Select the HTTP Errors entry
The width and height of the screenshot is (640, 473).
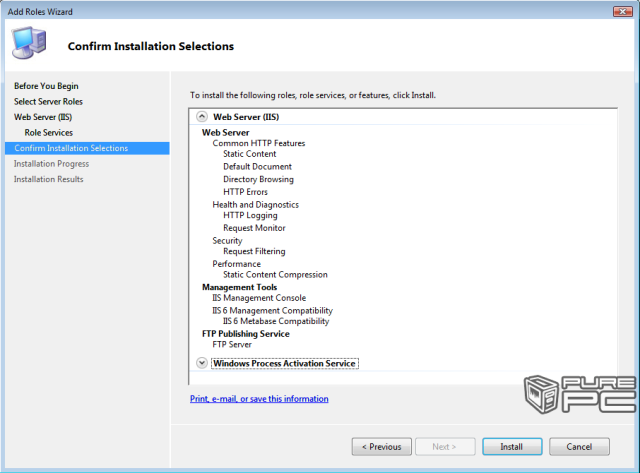tap(245, 192)
